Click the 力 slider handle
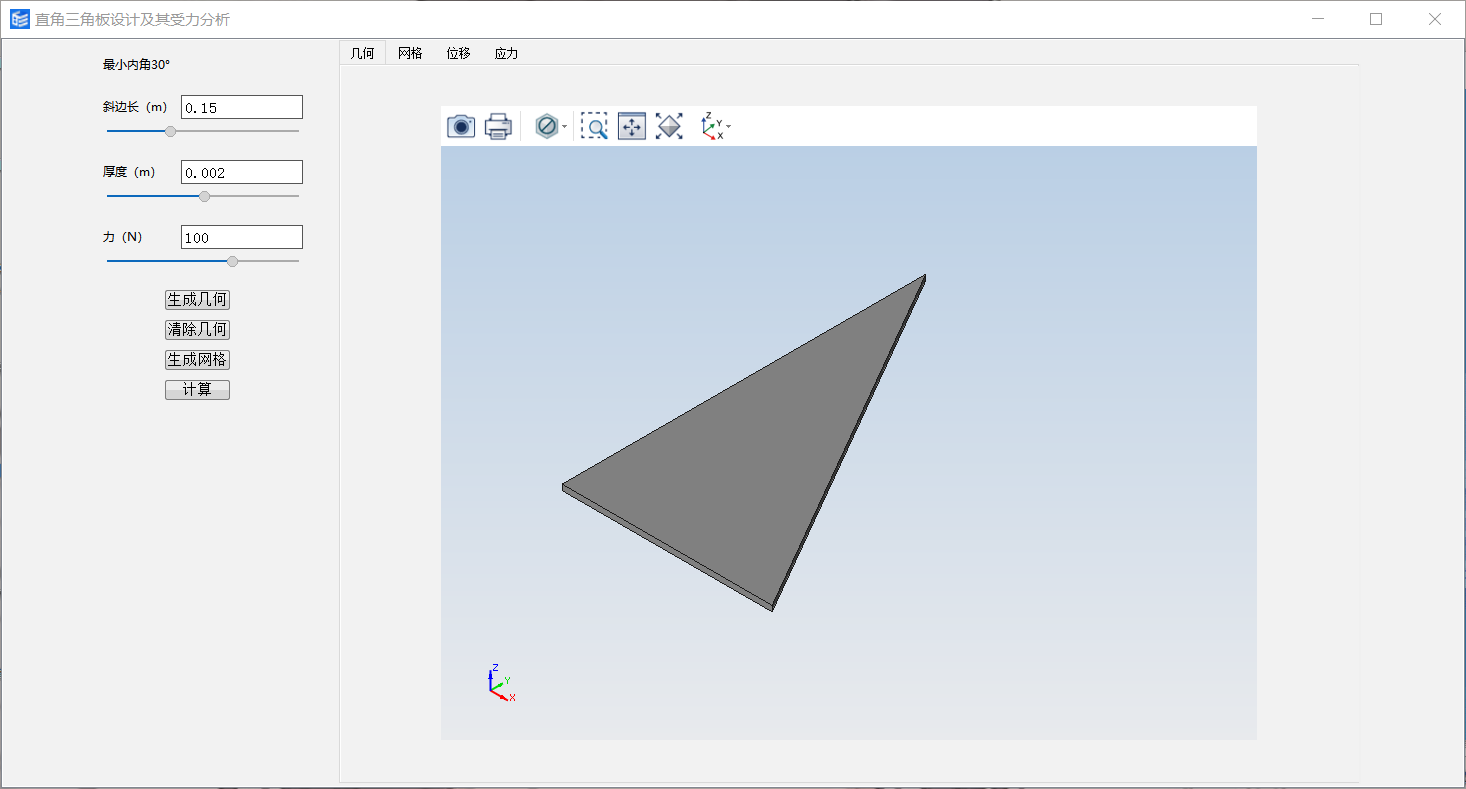 233,261
